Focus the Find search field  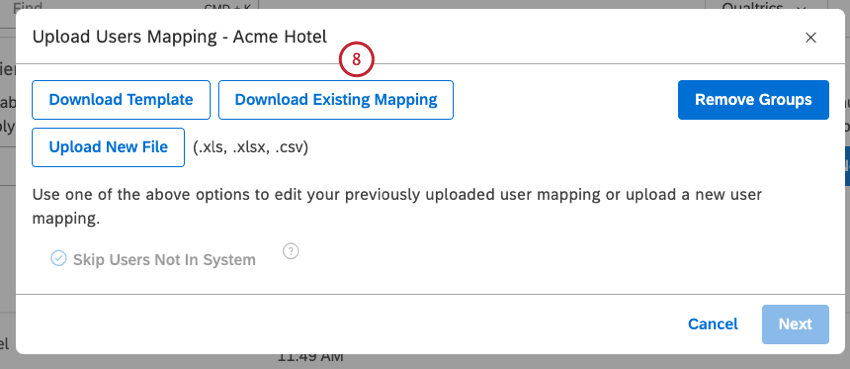(x=130, y=7)
